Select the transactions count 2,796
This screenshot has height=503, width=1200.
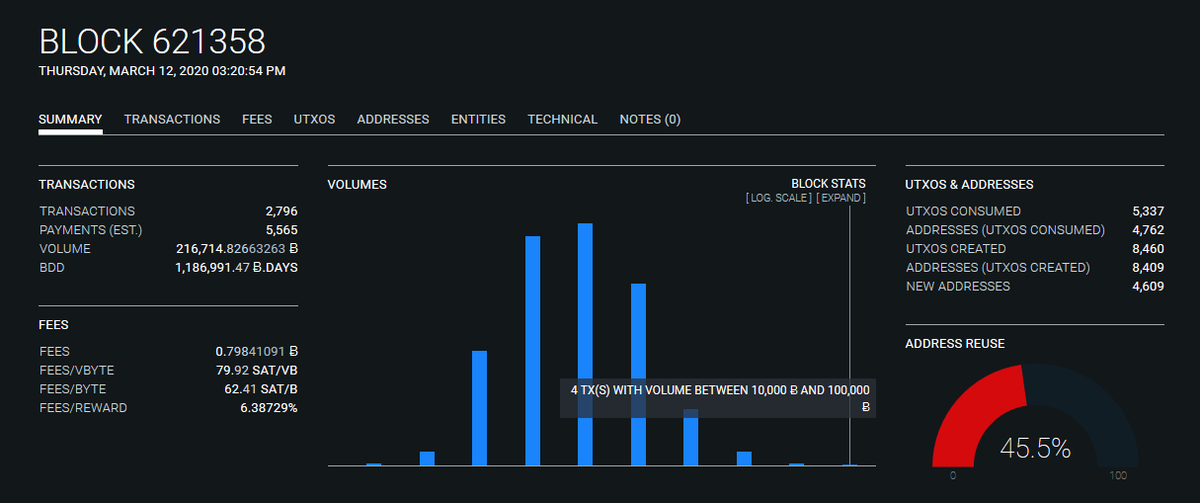pyautogui.click(x=281, y=211)
